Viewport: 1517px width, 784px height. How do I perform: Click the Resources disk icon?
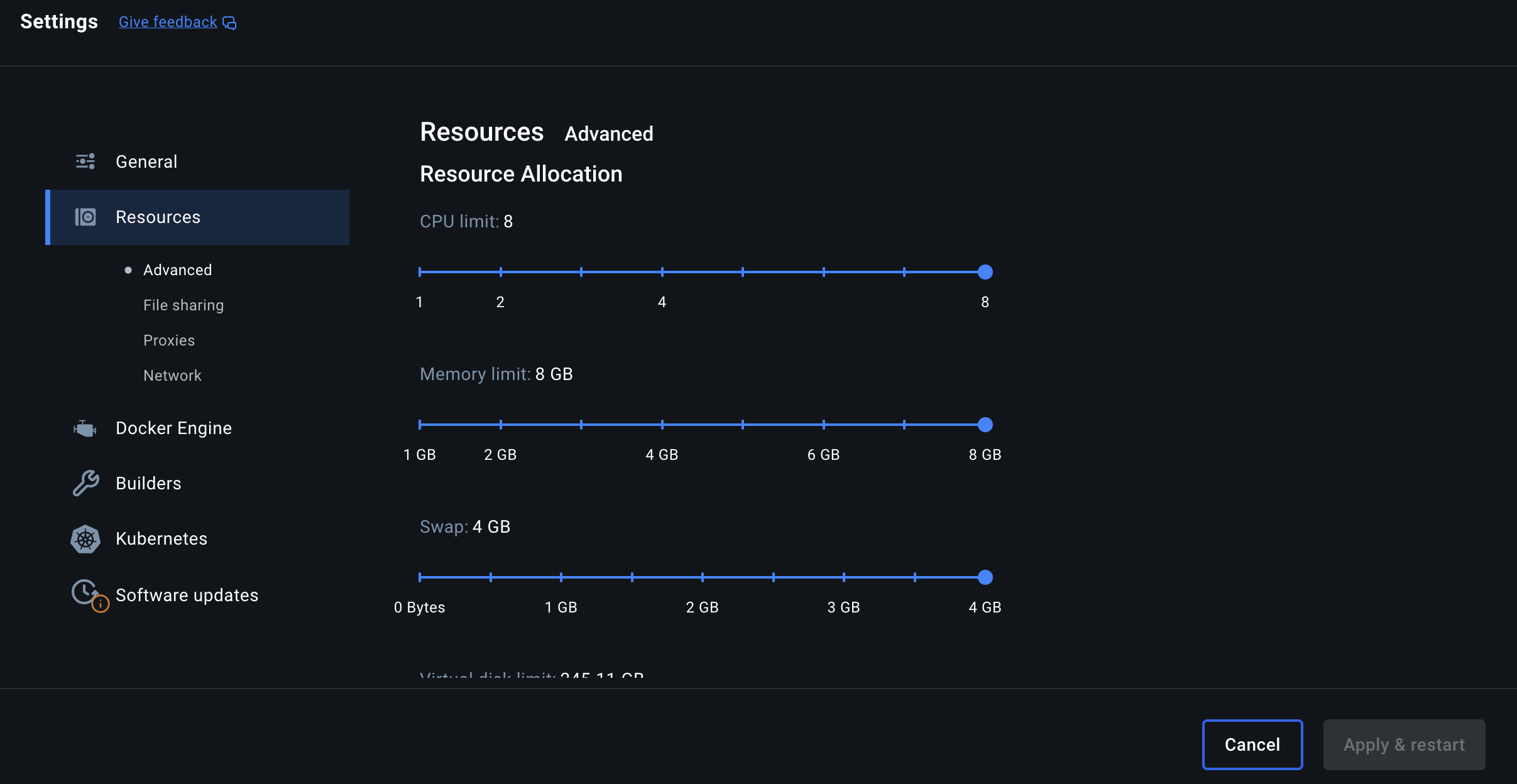coord(85,217)
